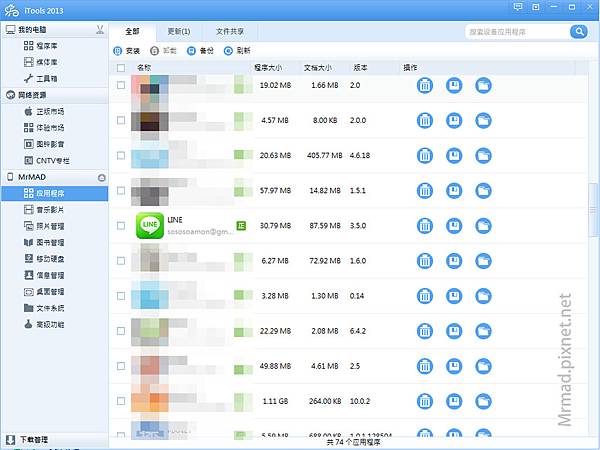Screen dimensions: 600x450
Task: Check the 20.63 MB app checkbox
Action: (x=121, y=156)
